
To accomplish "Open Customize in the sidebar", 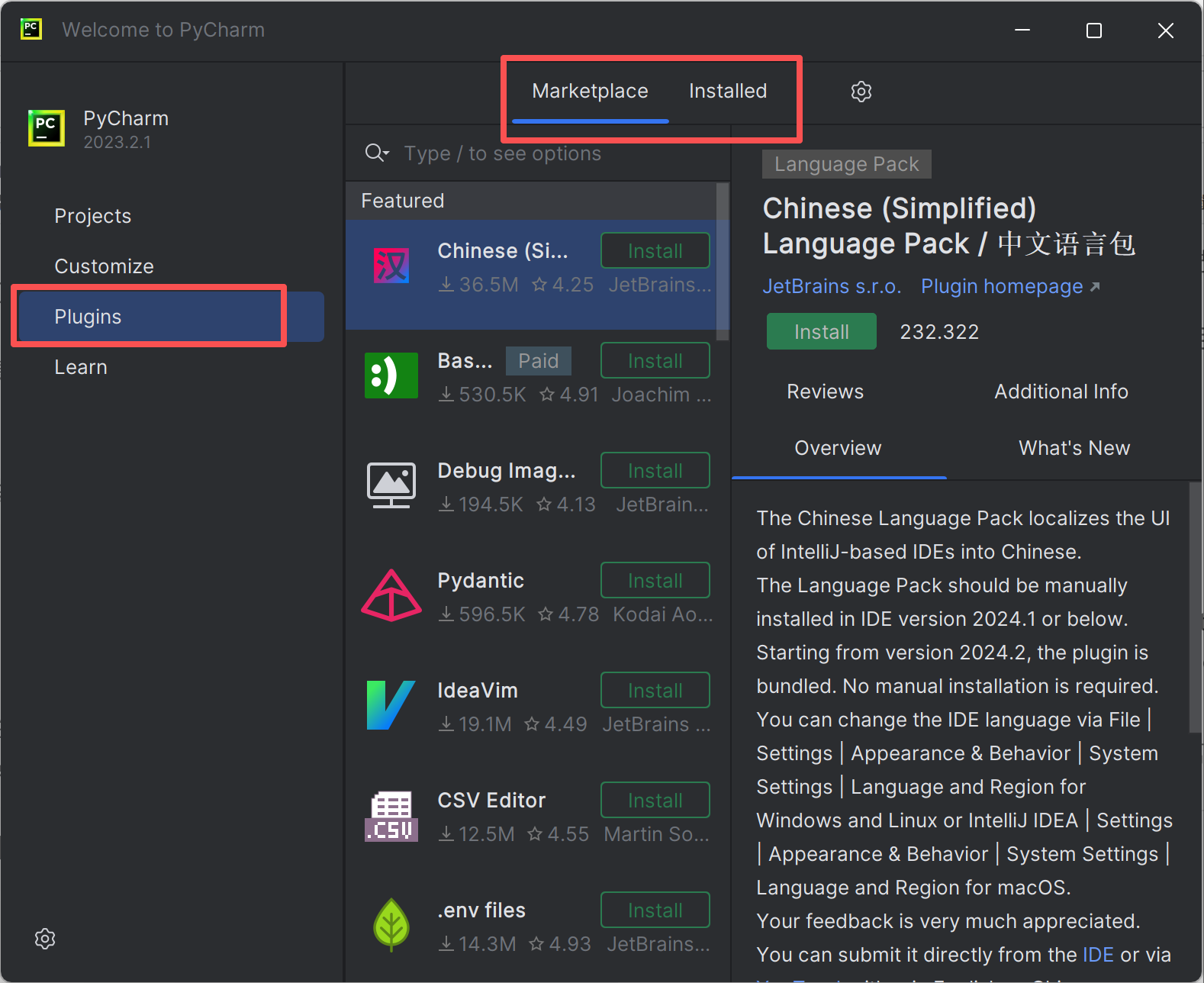I will tap(104, 266).
